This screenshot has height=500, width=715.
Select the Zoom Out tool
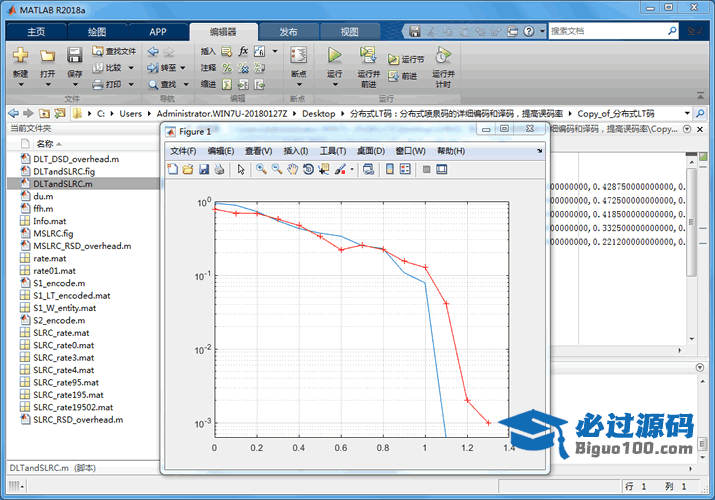click(277, 169)
